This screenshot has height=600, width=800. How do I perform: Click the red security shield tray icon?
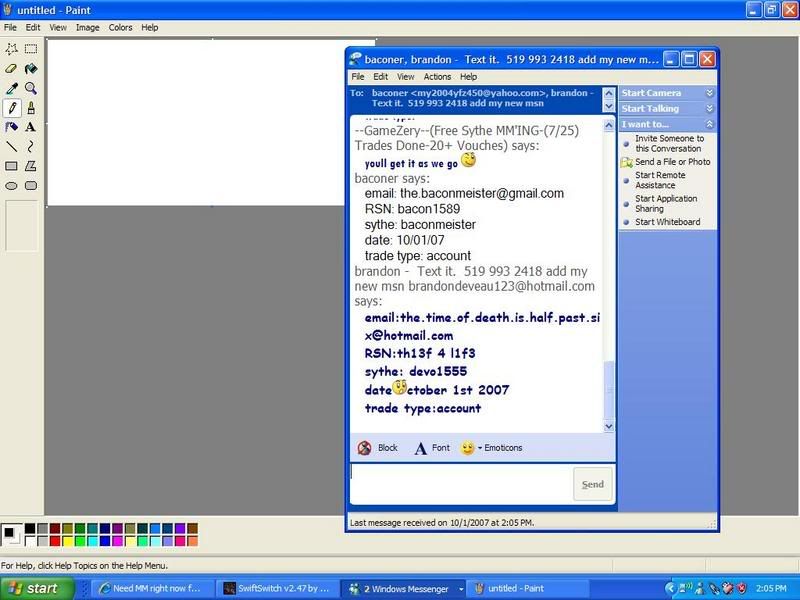(x=742, y=588)
